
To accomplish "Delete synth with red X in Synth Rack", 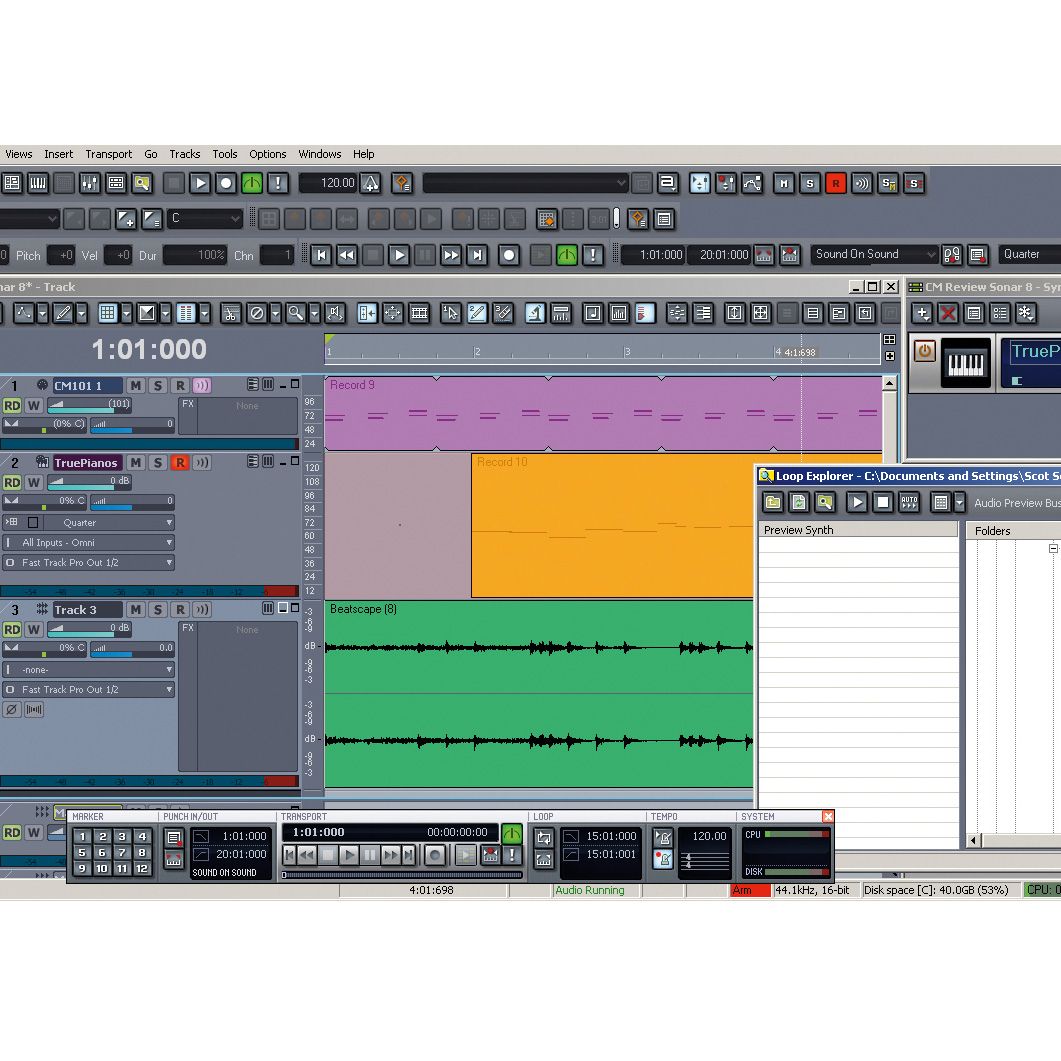I will tap(948, 313).
